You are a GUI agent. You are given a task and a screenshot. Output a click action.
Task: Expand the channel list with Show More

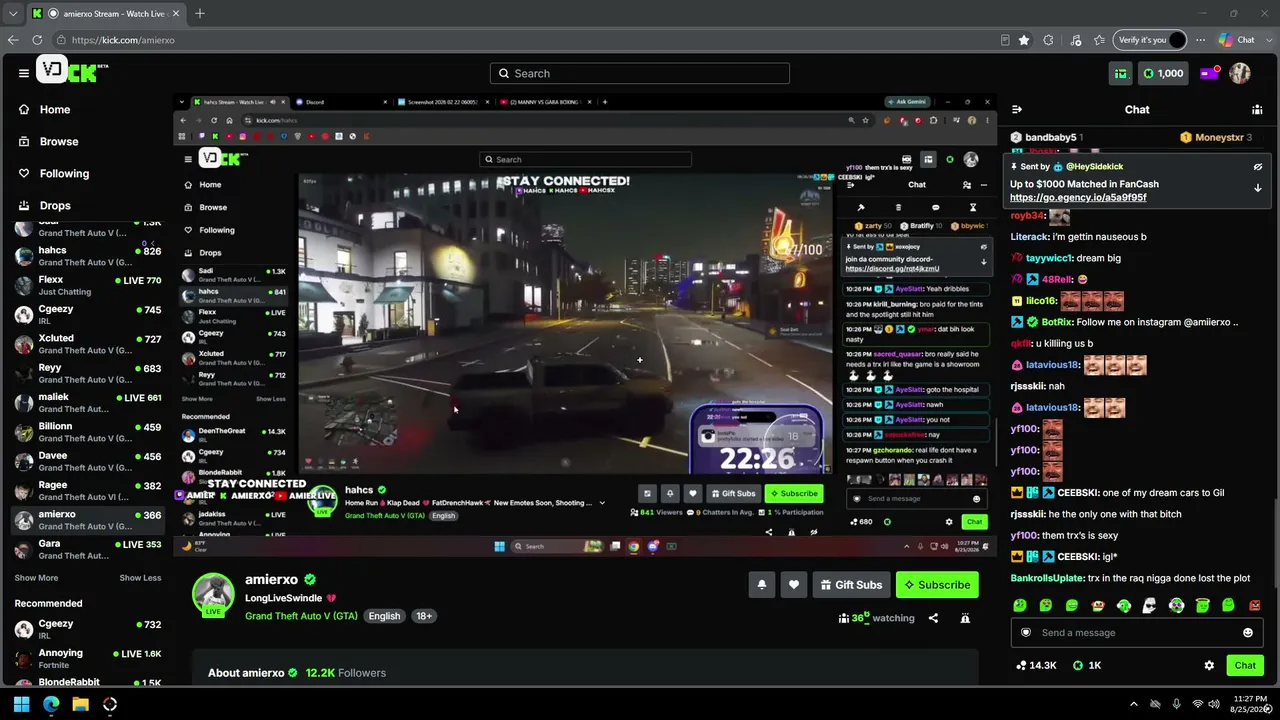[36, 578]
